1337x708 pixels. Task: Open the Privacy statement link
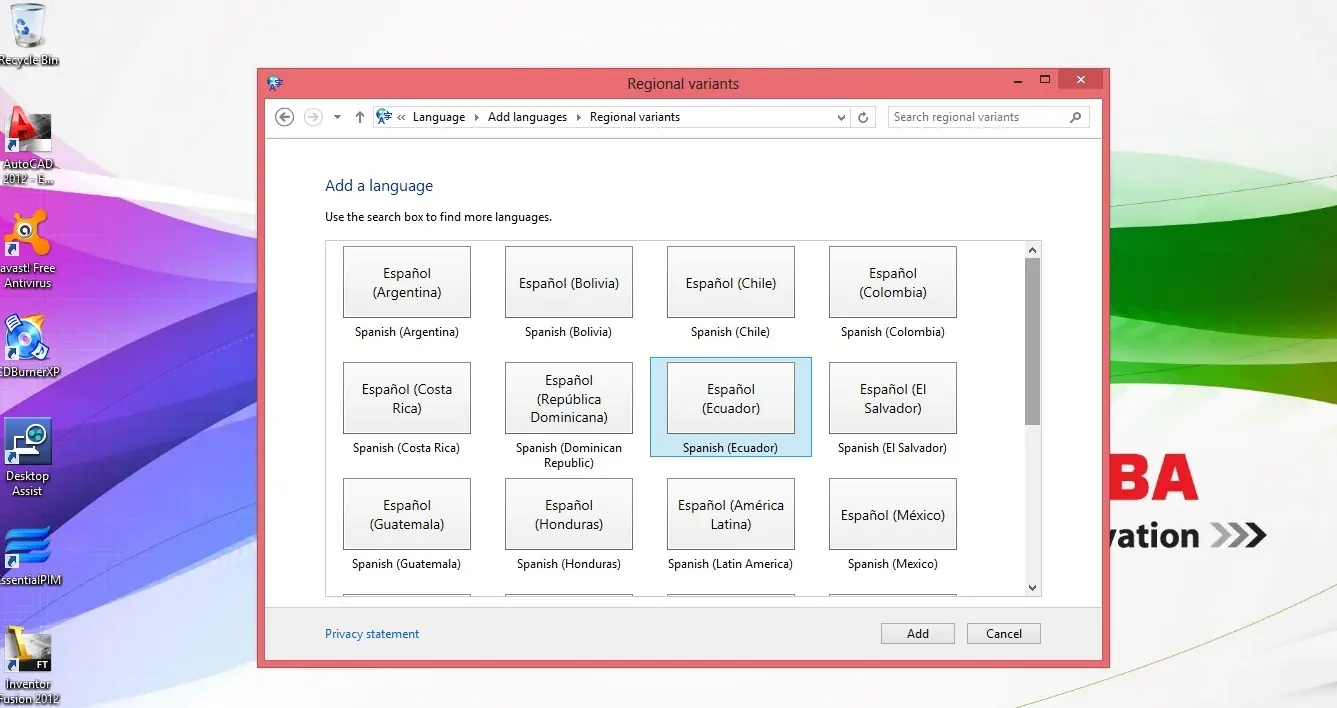click(x=372, y=634)
